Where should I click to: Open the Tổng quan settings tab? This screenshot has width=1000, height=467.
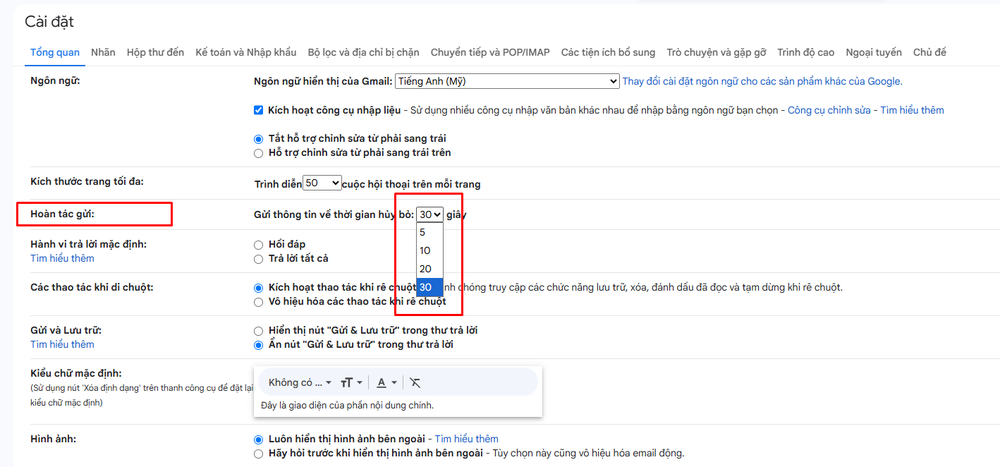pos(55,52)
